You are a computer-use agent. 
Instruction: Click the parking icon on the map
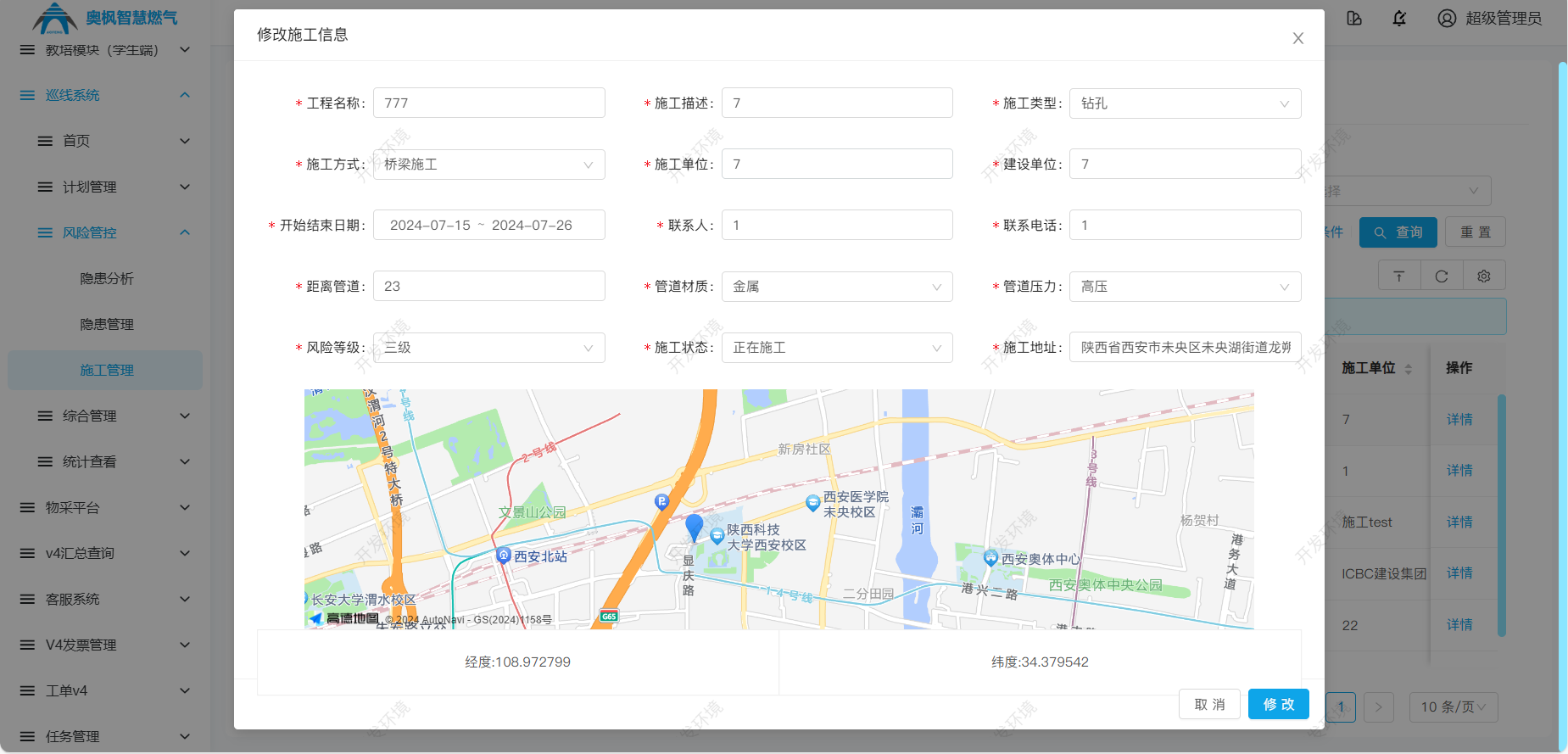click(661, 502)
